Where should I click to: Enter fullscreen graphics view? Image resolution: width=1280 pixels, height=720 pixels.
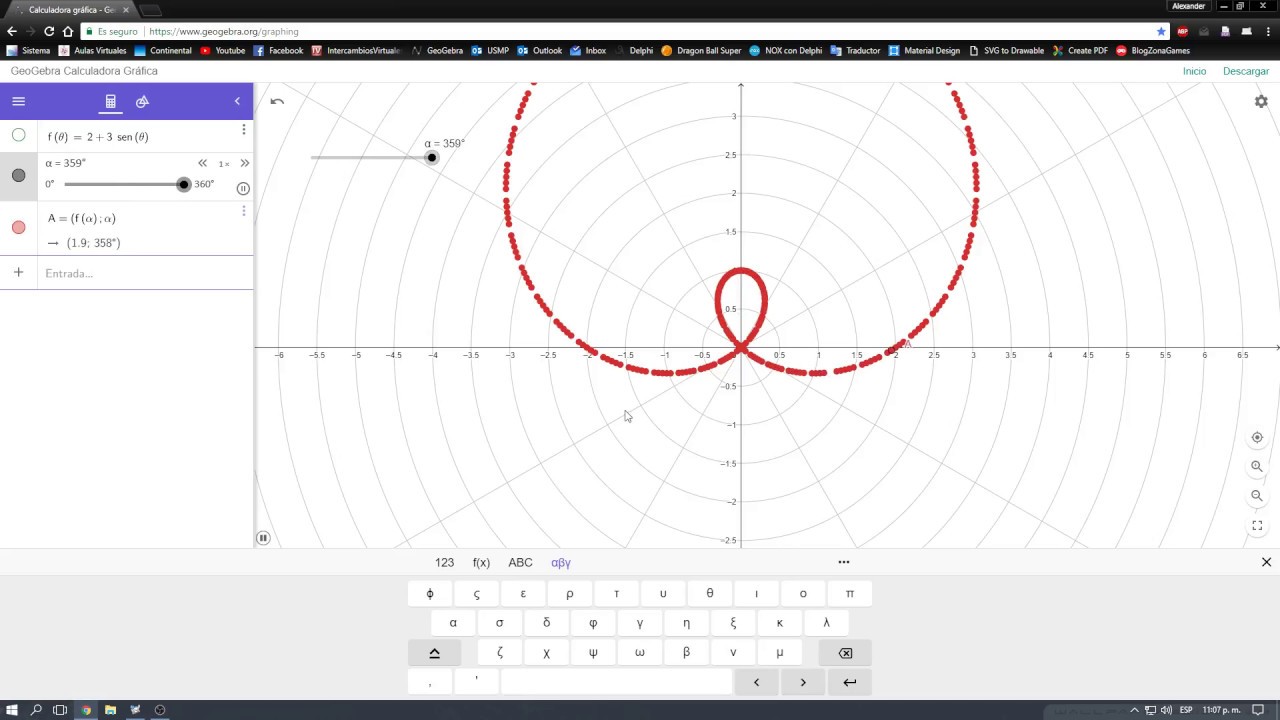coord(1257,525)
